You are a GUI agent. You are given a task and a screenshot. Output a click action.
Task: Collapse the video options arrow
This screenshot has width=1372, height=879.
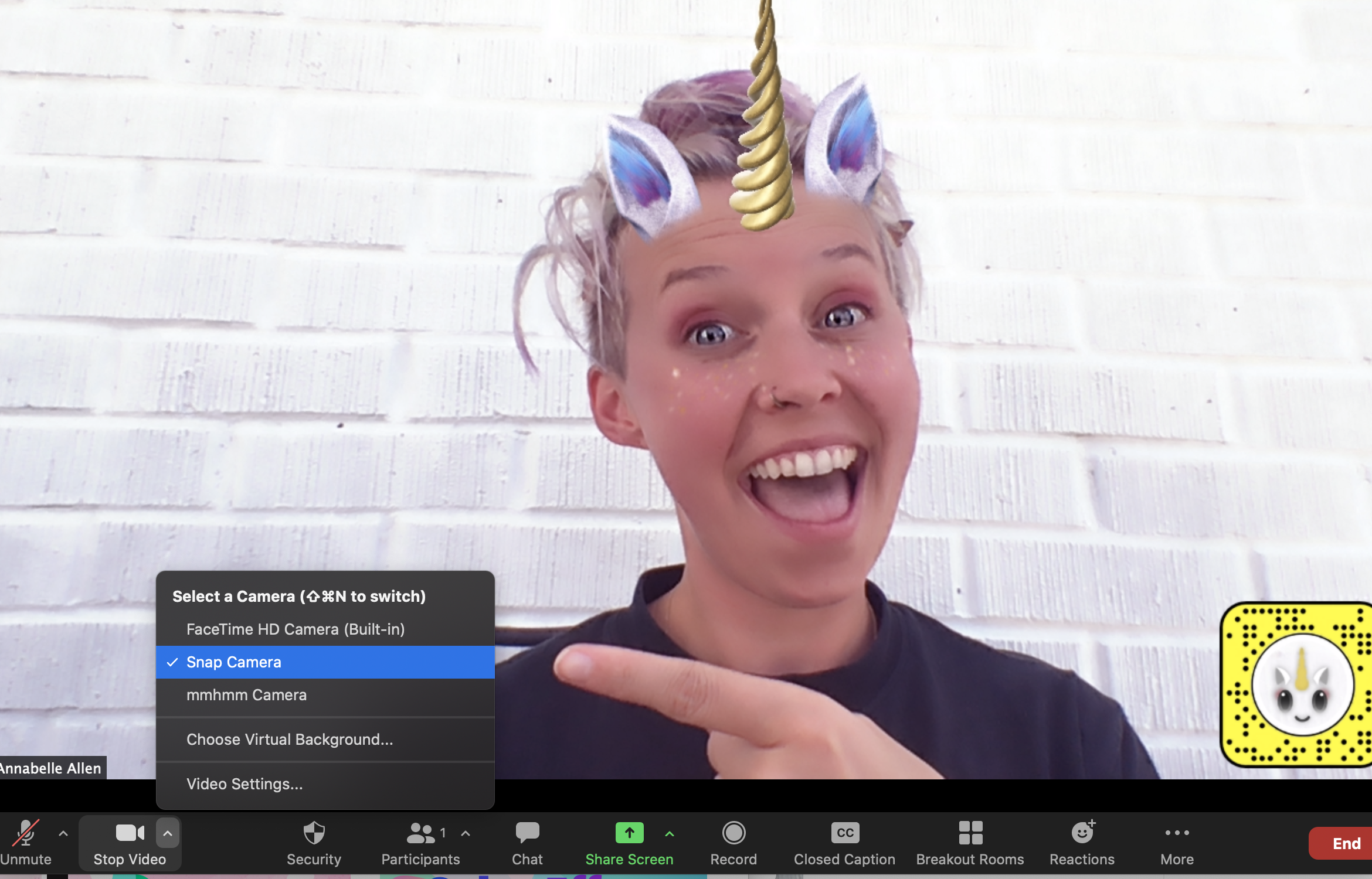coord(168,833)
